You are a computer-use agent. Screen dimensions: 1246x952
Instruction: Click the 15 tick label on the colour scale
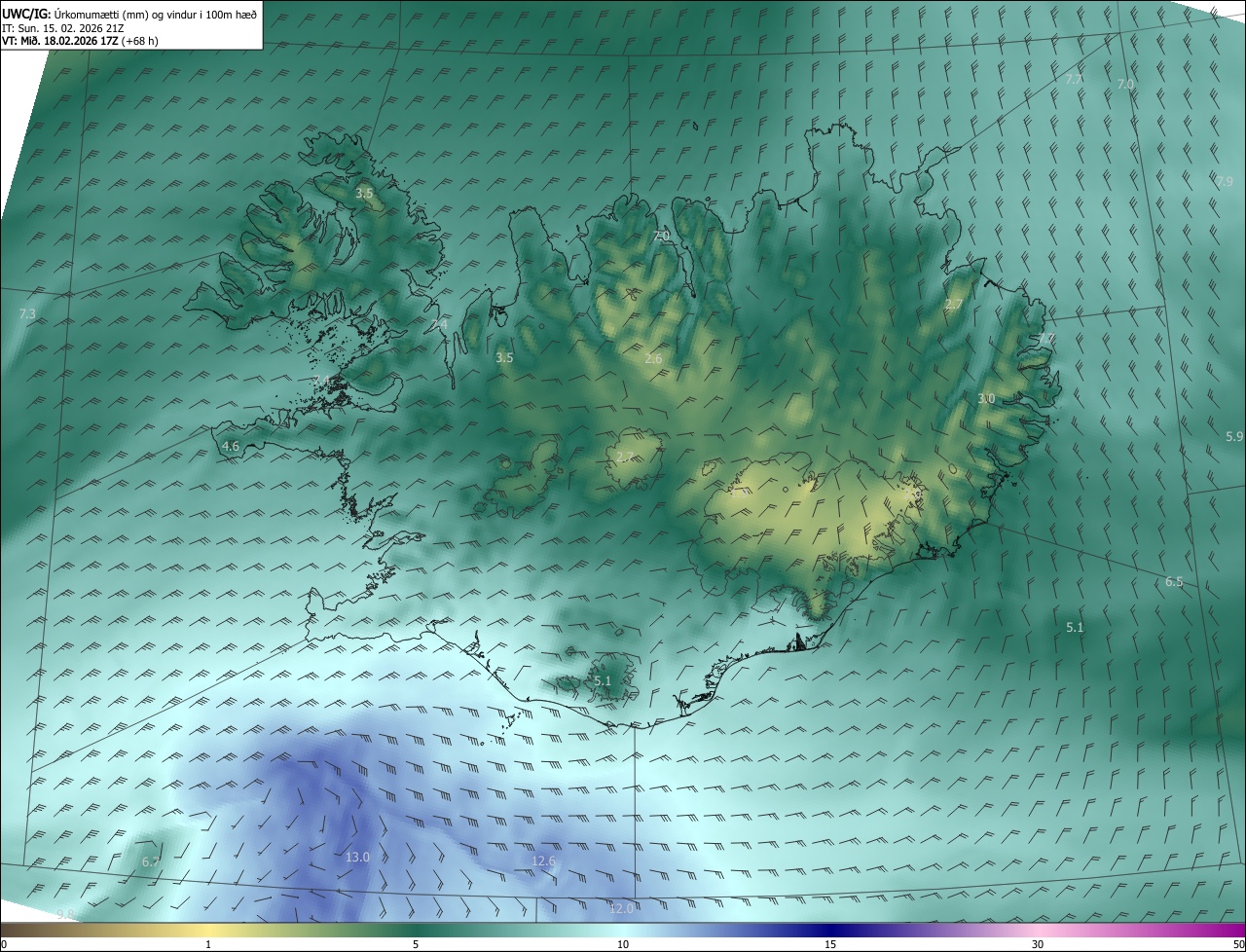pos(830,944)
